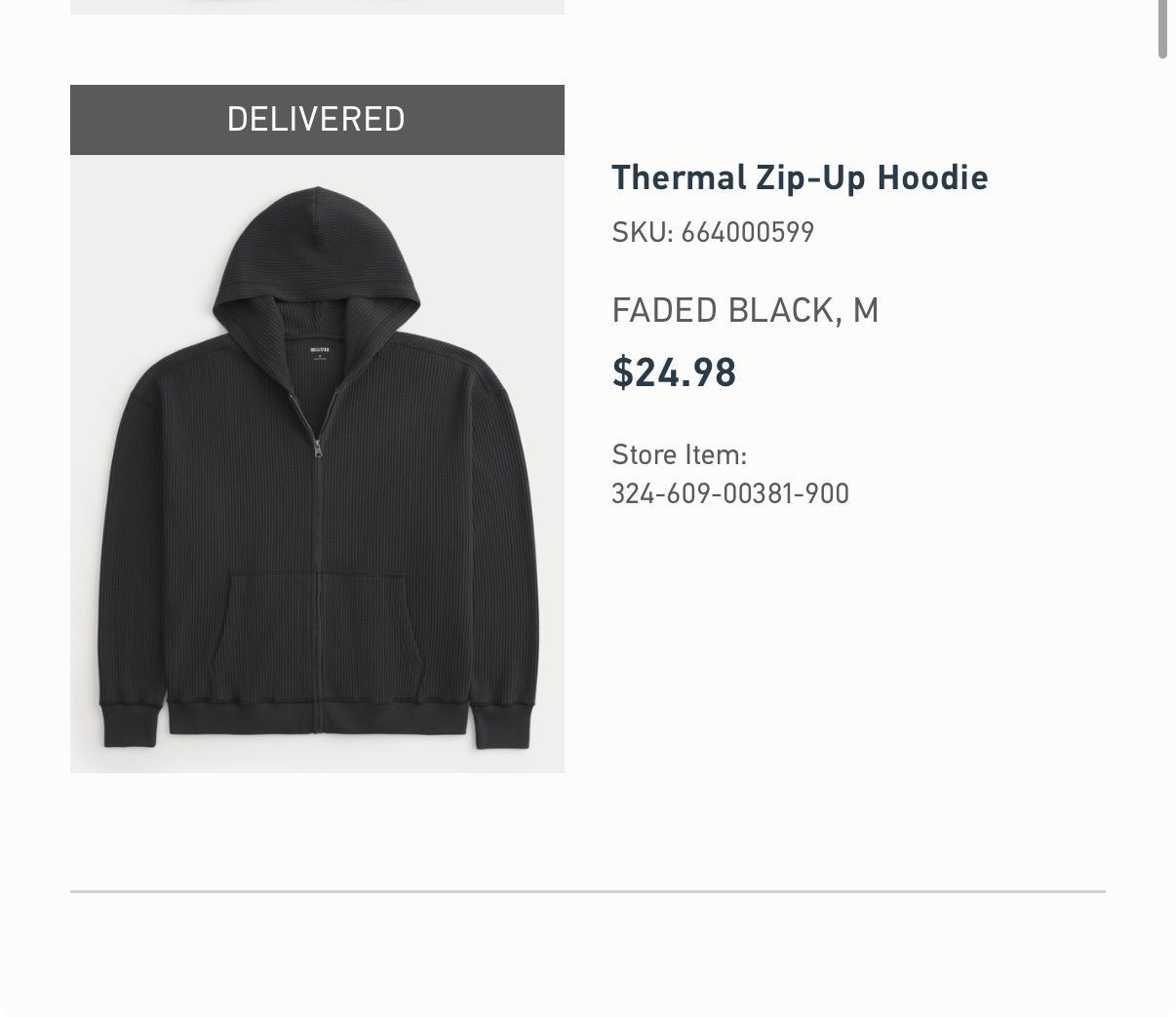Viewport: 1176px width, 1017px height.
Task: Select the SKU 664000599 text
Action: [713, 232]
